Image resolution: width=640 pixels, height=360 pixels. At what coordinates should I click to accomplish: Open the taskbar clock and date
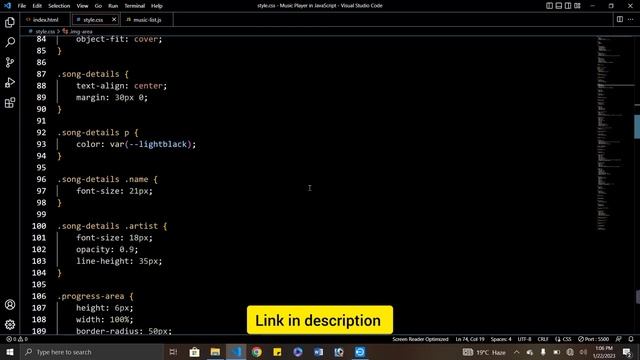604,352
